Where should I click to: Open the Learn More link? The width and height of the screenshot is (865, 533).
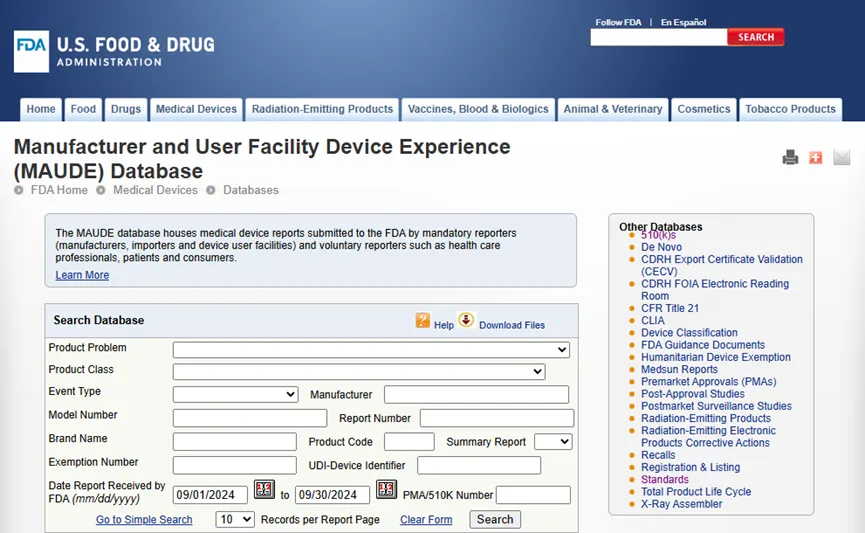point(82,275)
